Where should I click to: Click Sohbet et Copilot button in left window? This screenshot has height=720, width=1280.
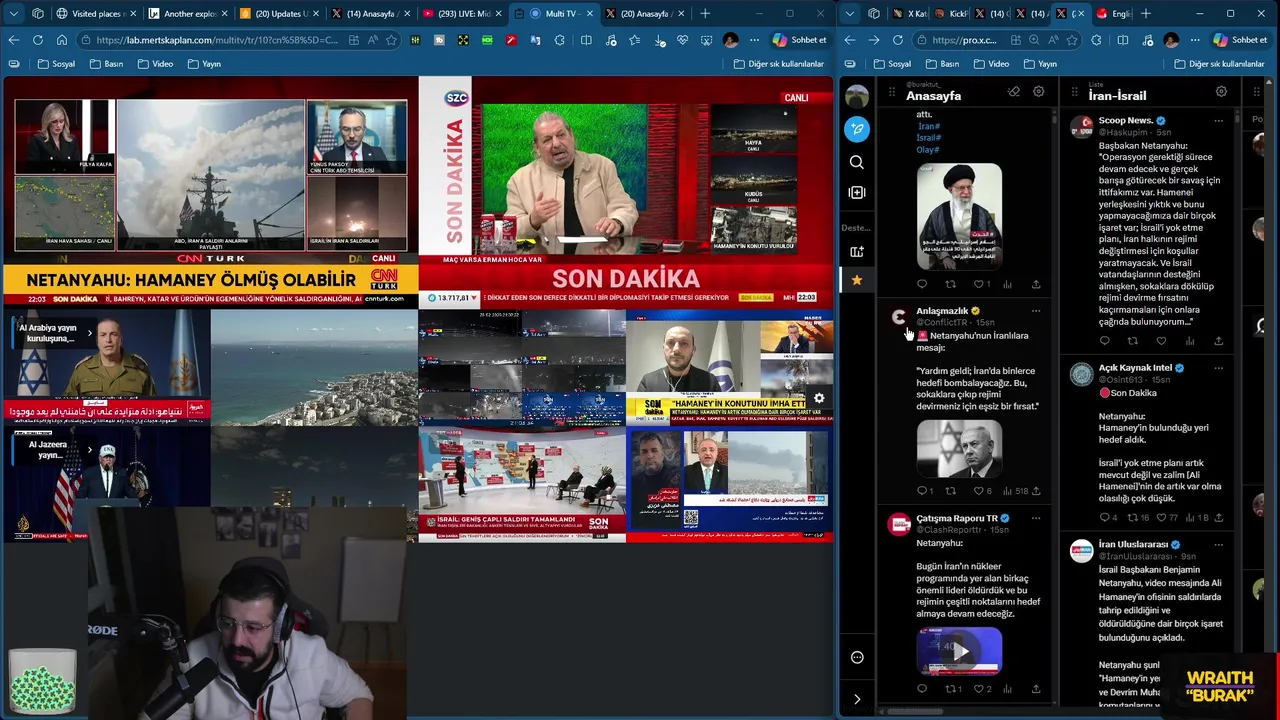coord(799,40)
